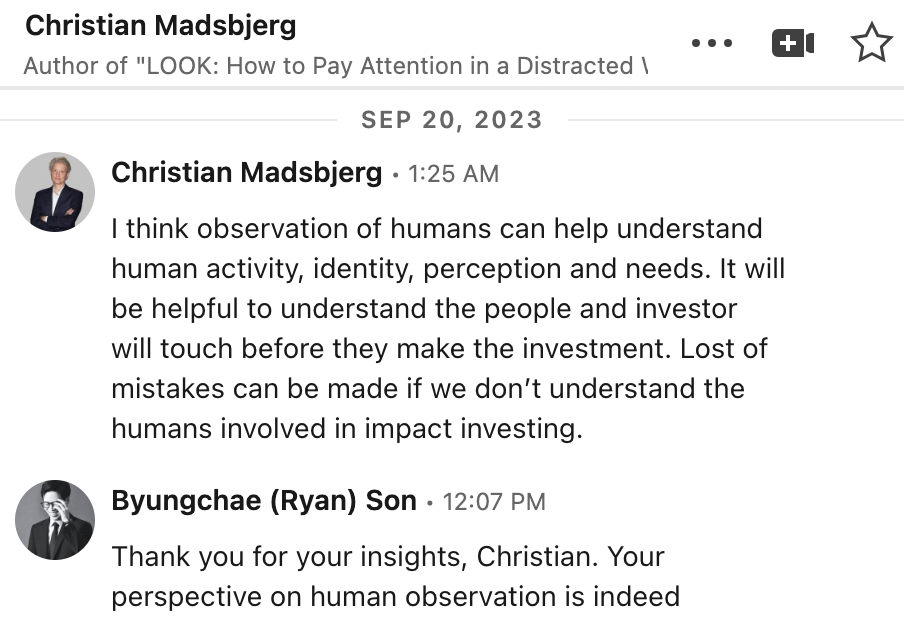Start a video meeting with Christian

(793, 43)
